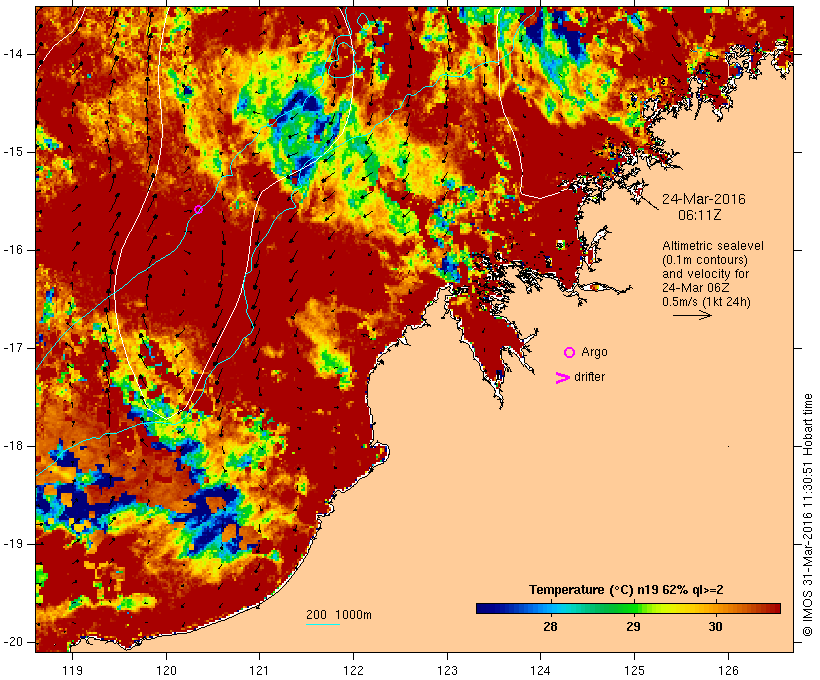
Task: Click longitude label 120 on bottom axis
Action: 166,670
